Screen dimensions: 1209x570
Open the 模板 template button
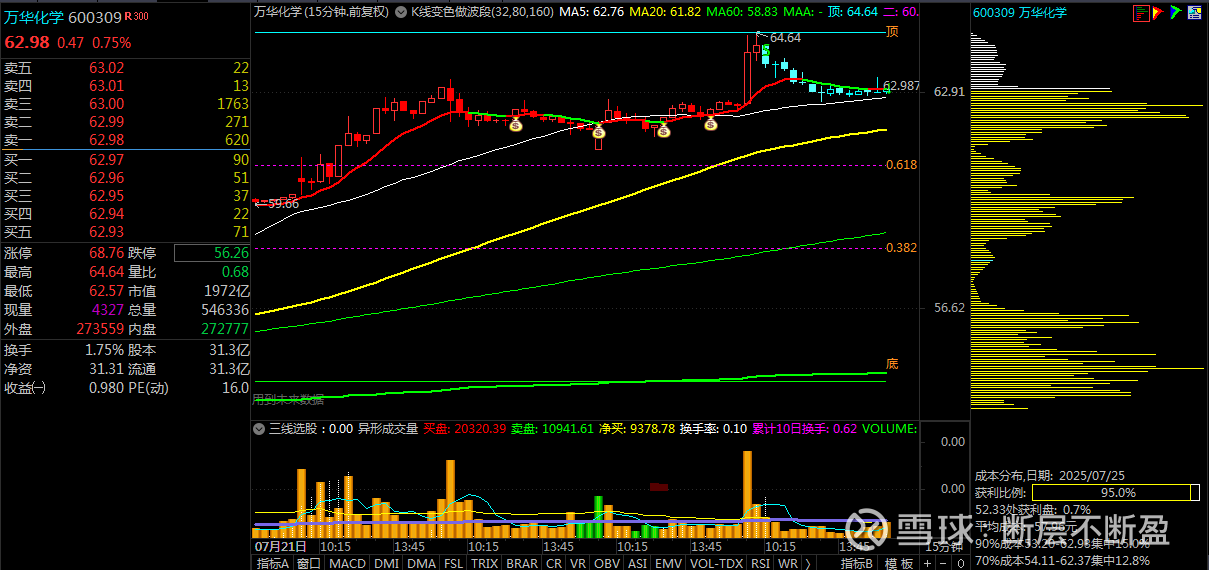tap(899, 563)
